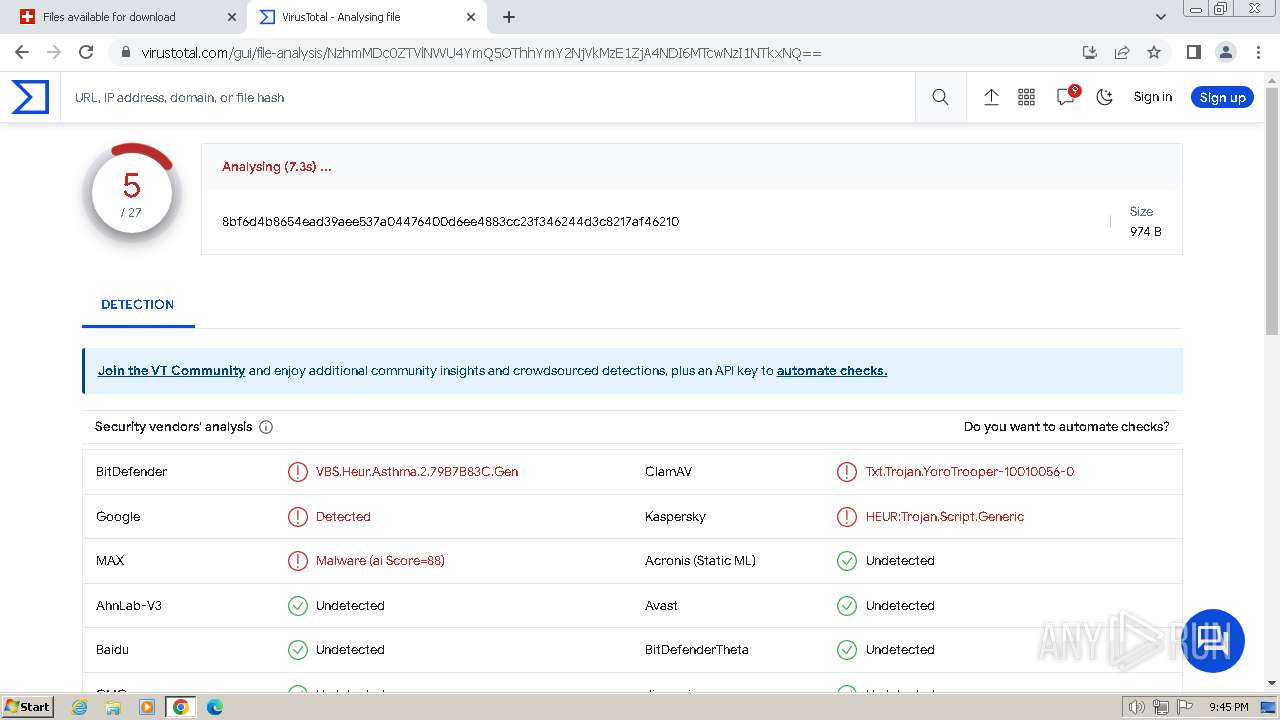The width and height of the screenshot is (1280, 720).
Task: Click the ClamAV alert icon
Action: point(847,472)
